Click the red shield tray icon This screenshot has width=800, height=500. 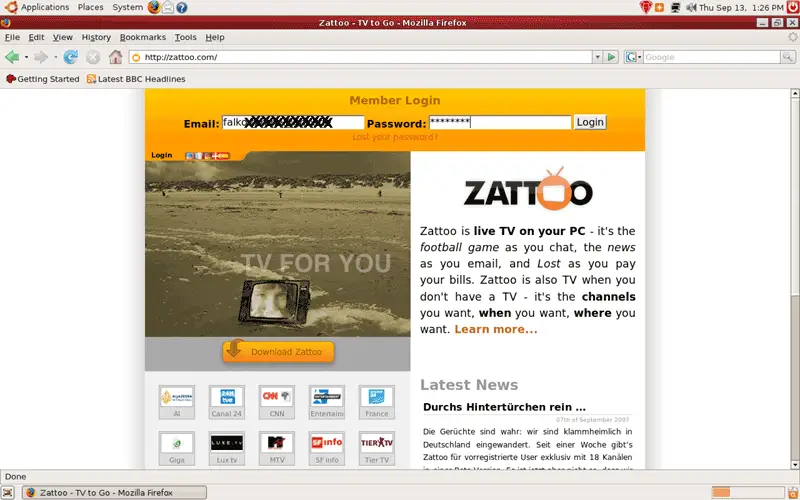point(645,7)
